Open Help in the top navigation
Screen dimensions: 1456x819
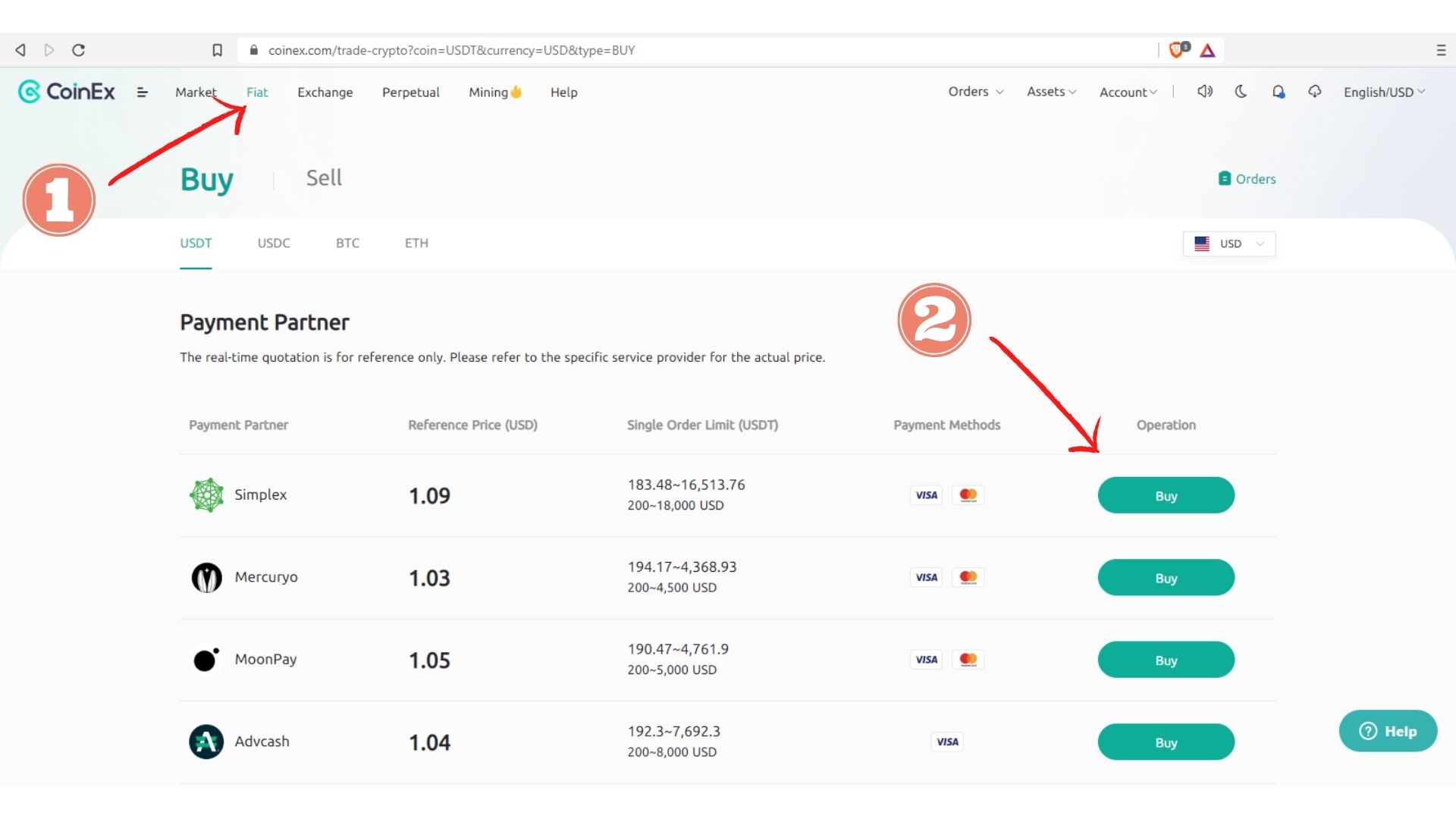pos(564,92)
